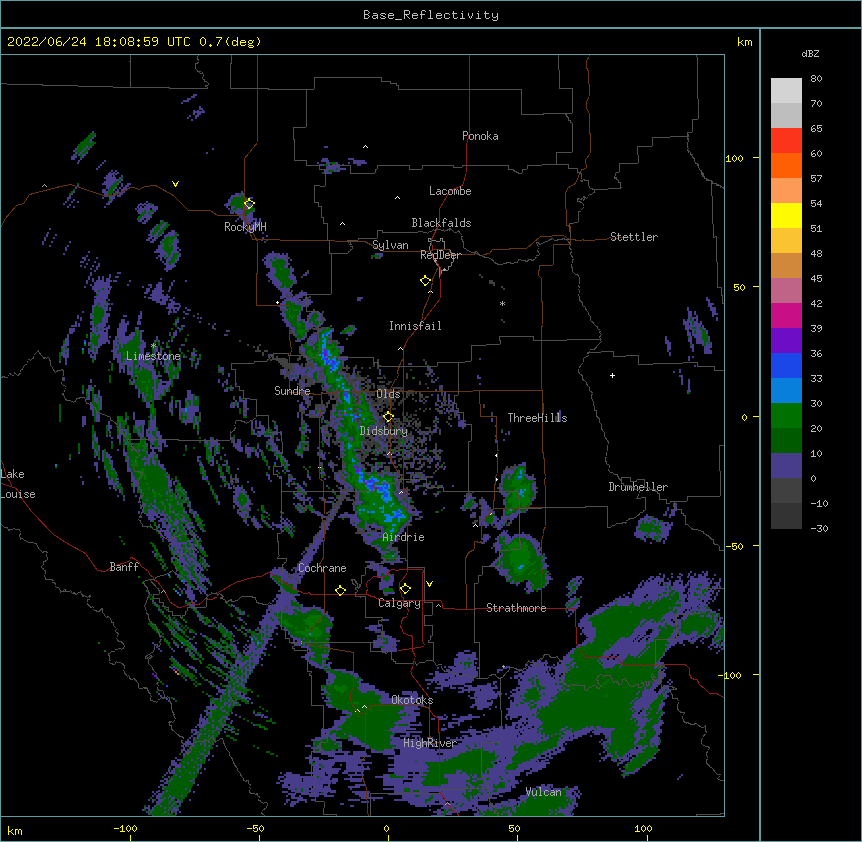The width and height of the screenshot is (862, 842).
Task: Select the HighRiver label
Action: coord(430,743)
